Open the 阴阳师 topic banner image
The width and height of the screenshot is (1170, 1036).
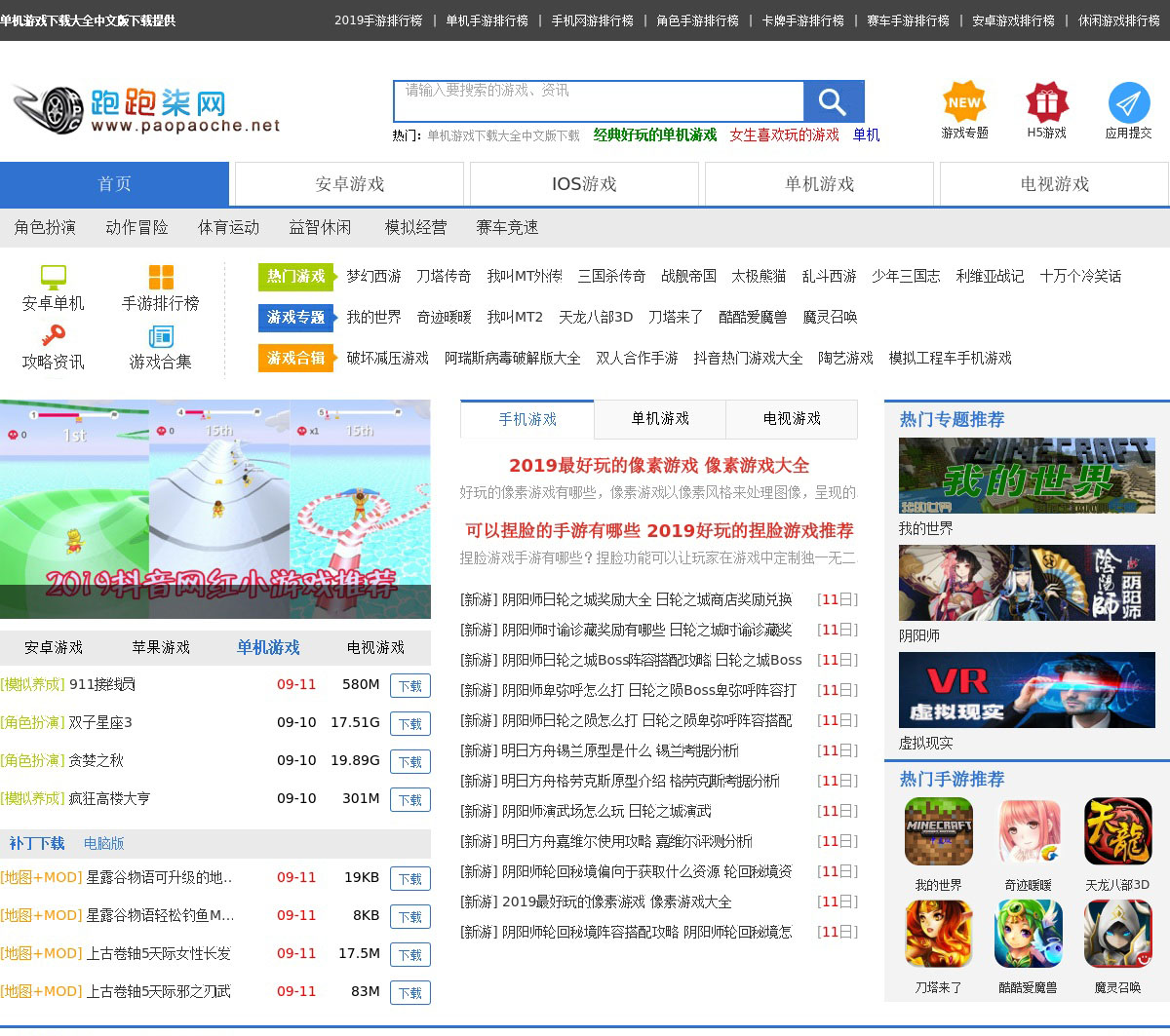click(x=1027, y=583)
